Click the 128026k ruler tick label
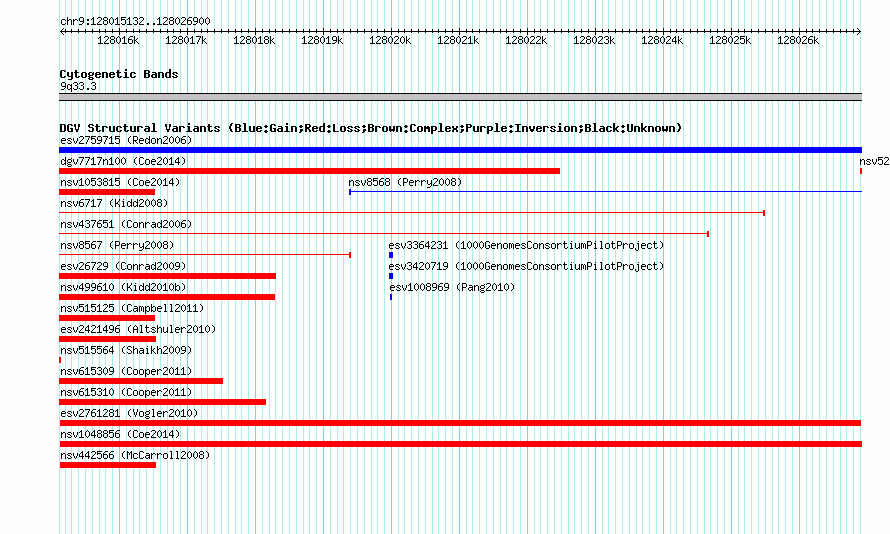The height and width of the screenshot is (534, 890). [798, 41]
